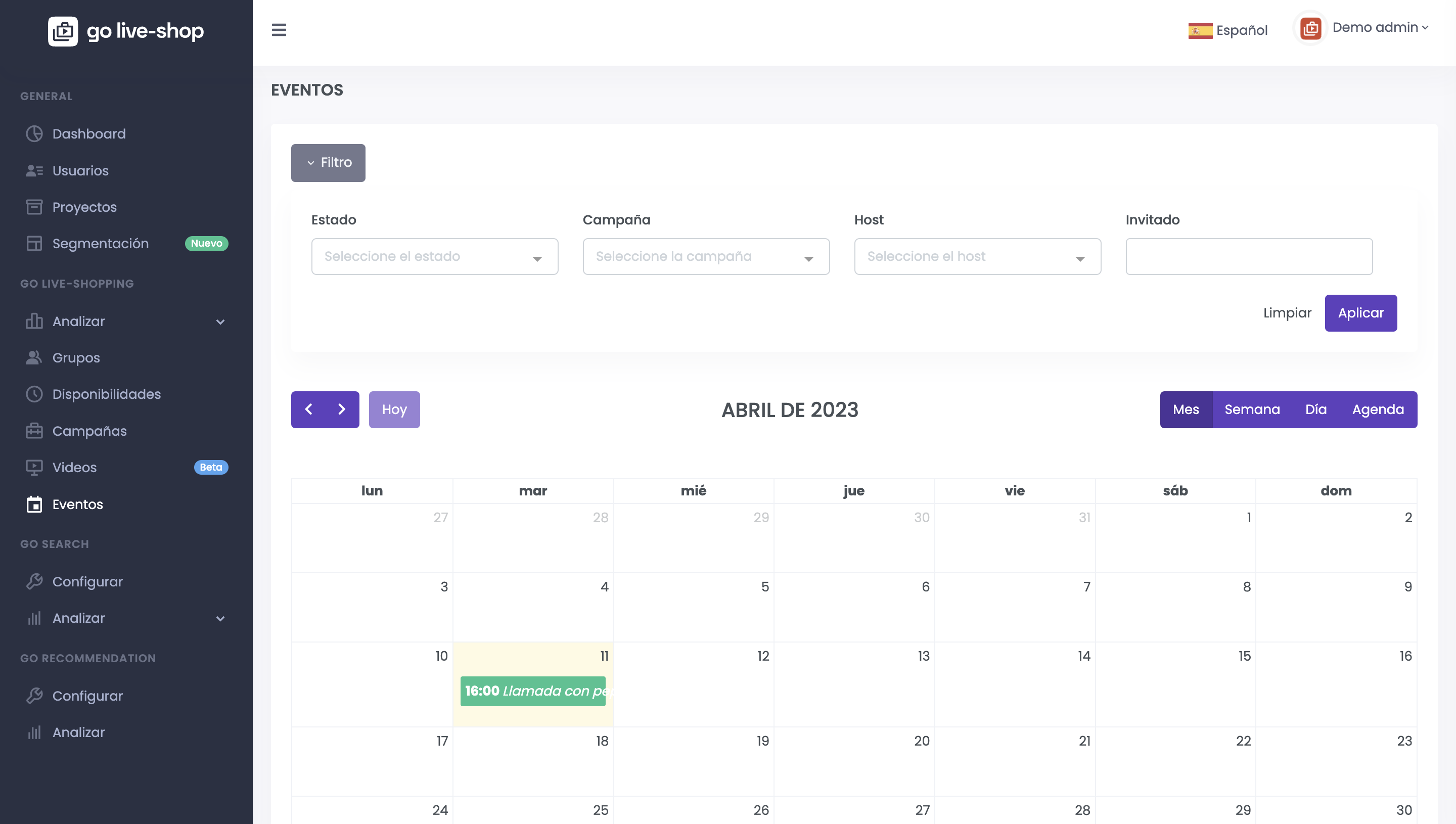This screenshot has height=824, width=1456.
Task: Click the Disponibilidades clock icon
Action: point(34,394)
